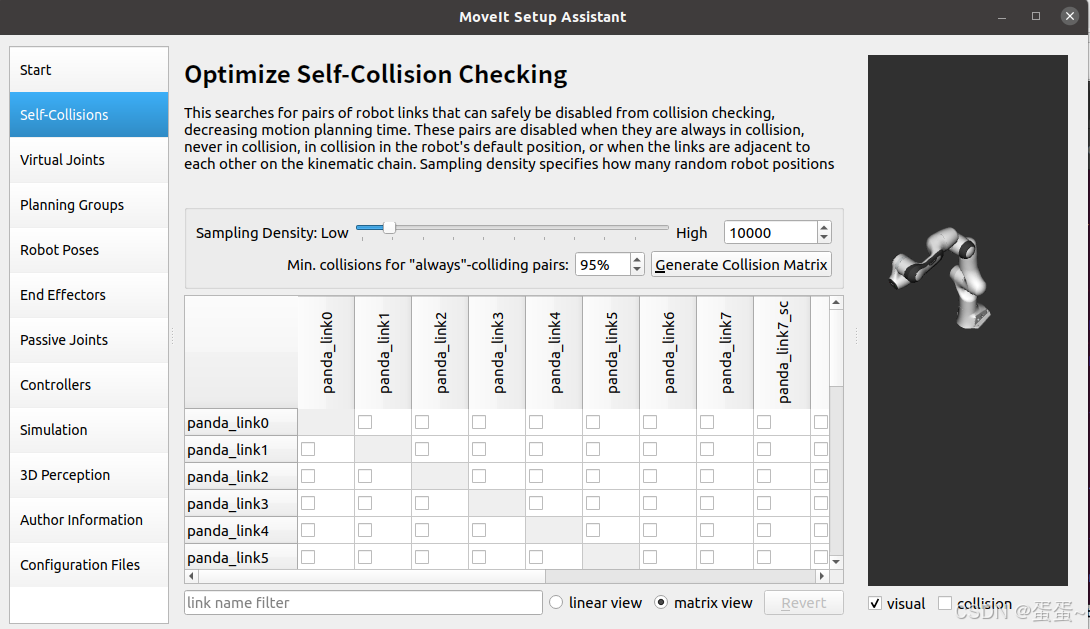This screenshot has width=1090, height=629.
Task: Go to Author Information page
Action: pyautogui.click(x=89, y=520)
